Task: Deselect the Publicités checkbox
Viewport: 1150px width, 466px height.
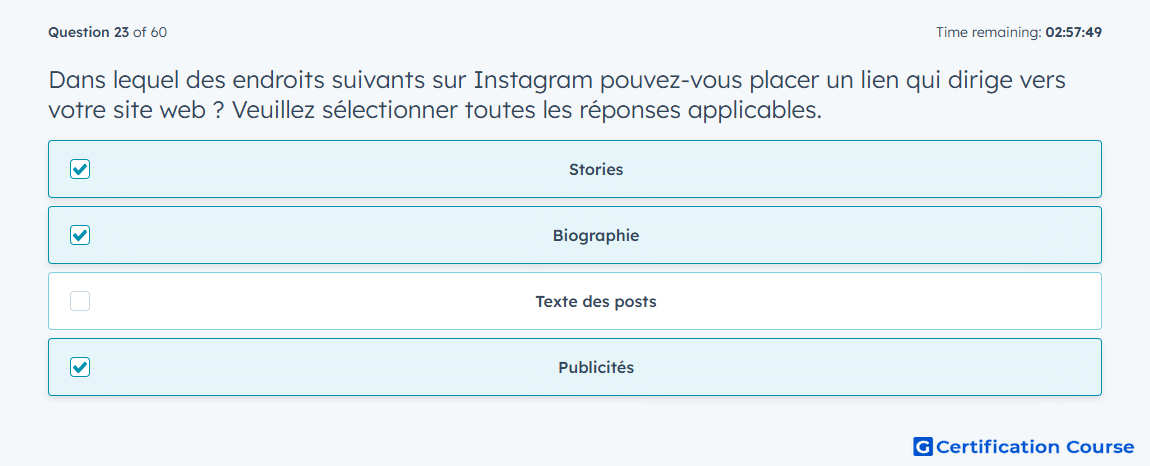Action: click(80, 367)
